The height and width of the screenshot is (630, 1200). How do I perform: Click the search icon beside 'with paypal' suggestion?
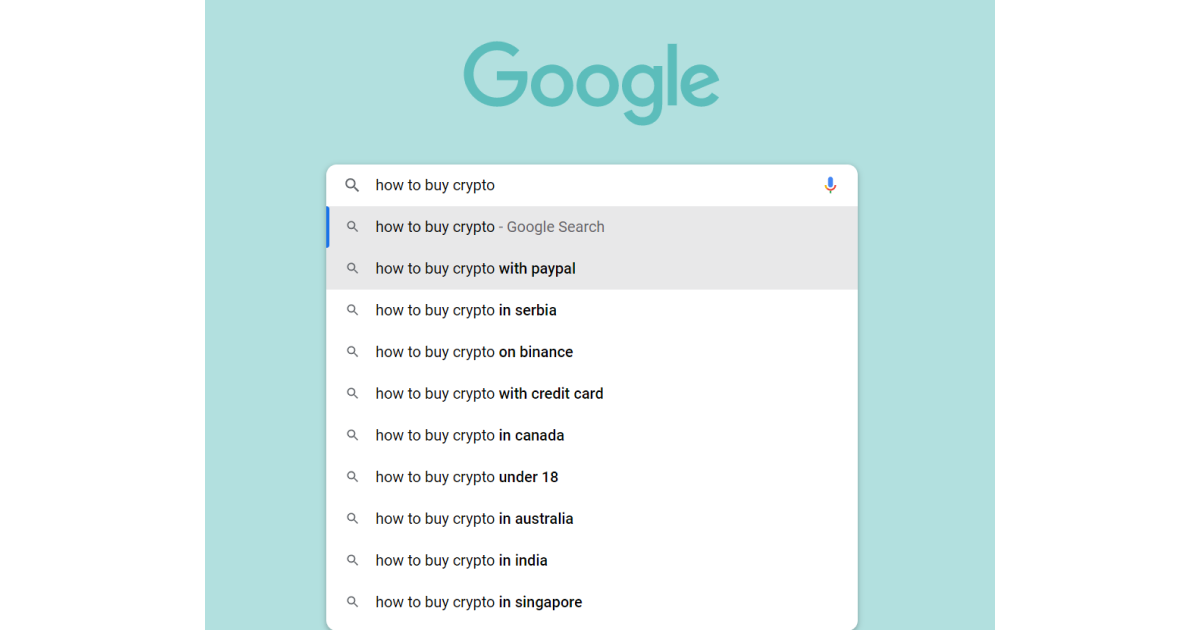click(352, 268)
